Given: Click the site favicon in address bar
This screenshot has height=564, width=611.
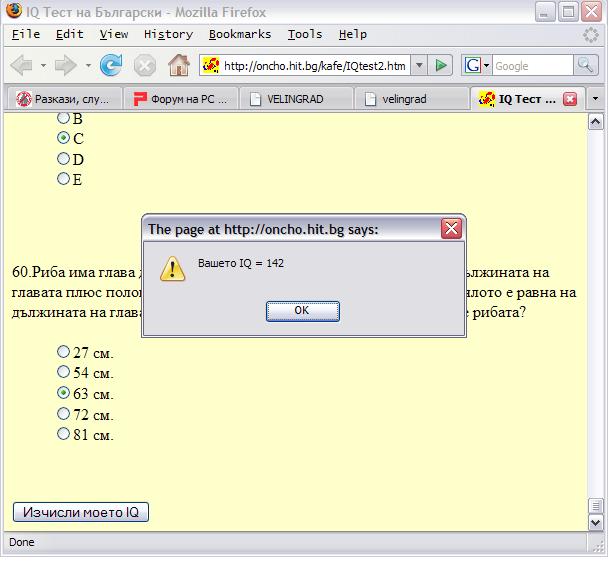Looking at the screenshot, I should [x=211, y=65].
